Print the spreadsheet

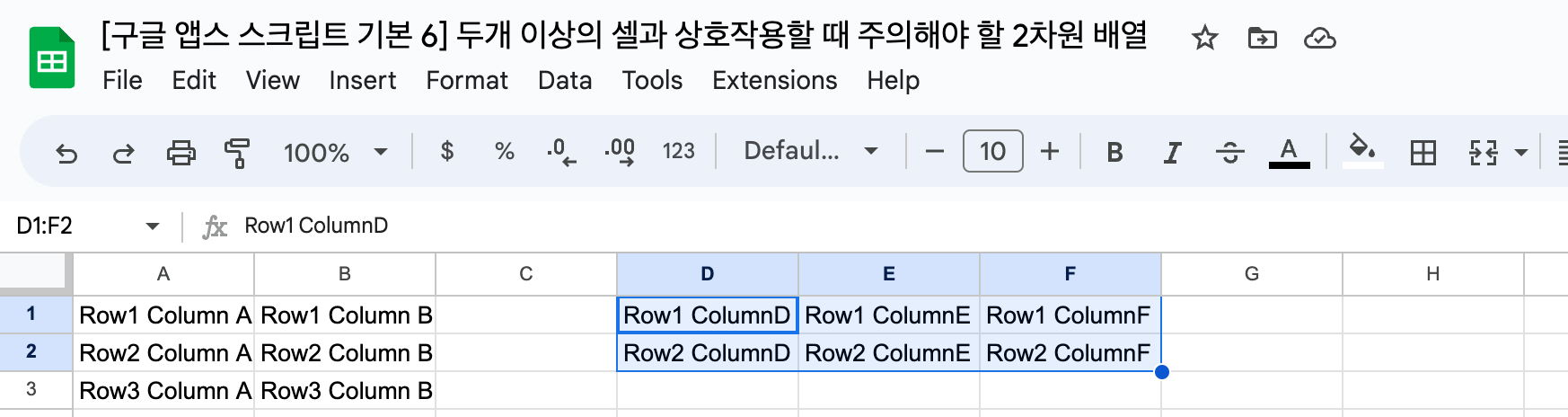(x=181, y=153)
